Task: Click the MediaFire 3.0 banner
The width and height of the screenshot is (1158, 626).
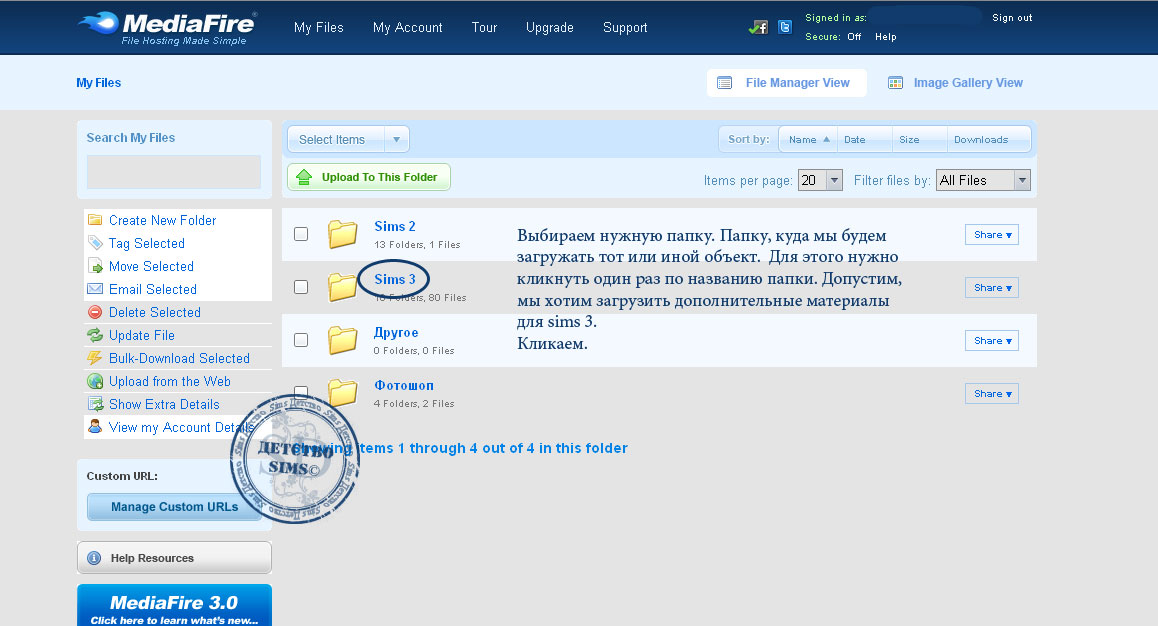Action: (174, 605)
